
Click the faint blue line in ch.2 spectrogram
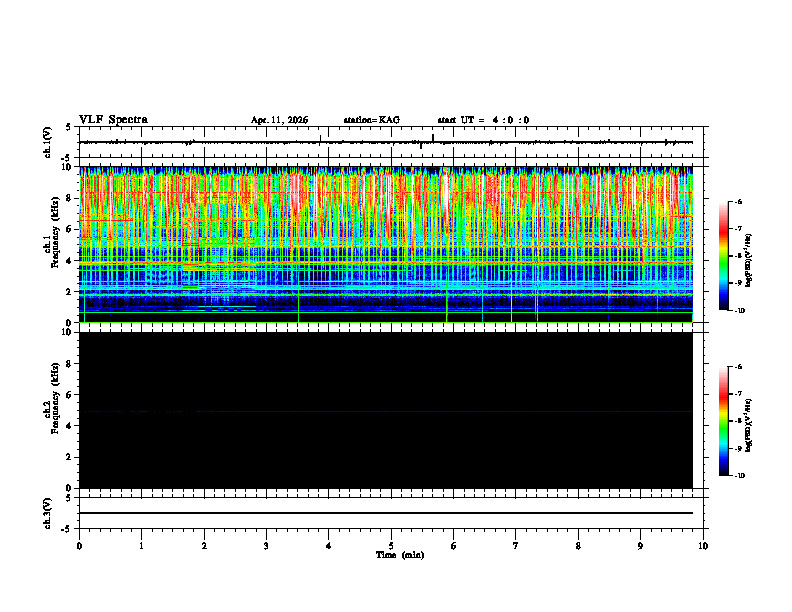coord(386,412)
